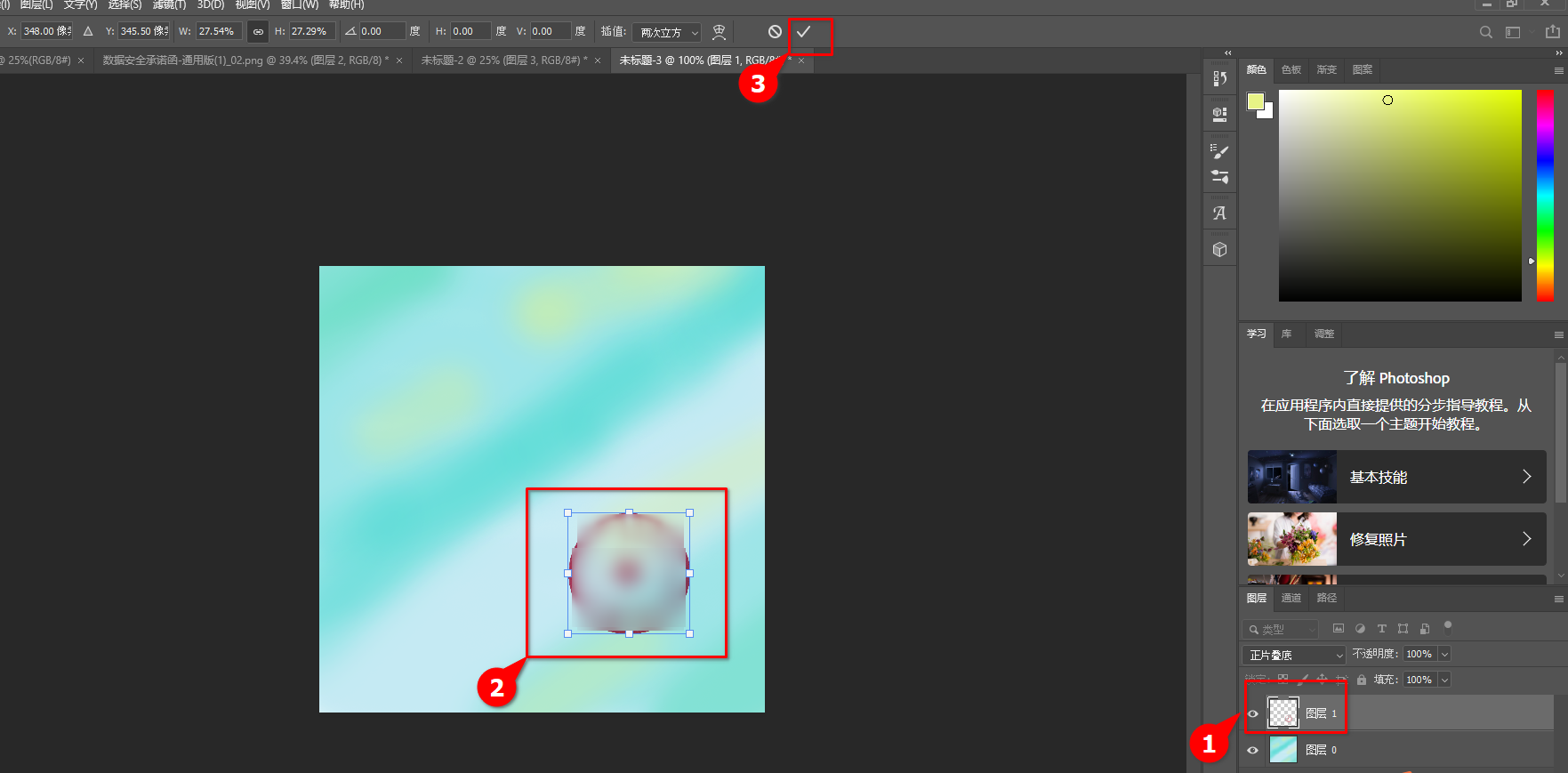
Task: Open the 基本技能 tutorial
Action: (x=1396, y=478)
